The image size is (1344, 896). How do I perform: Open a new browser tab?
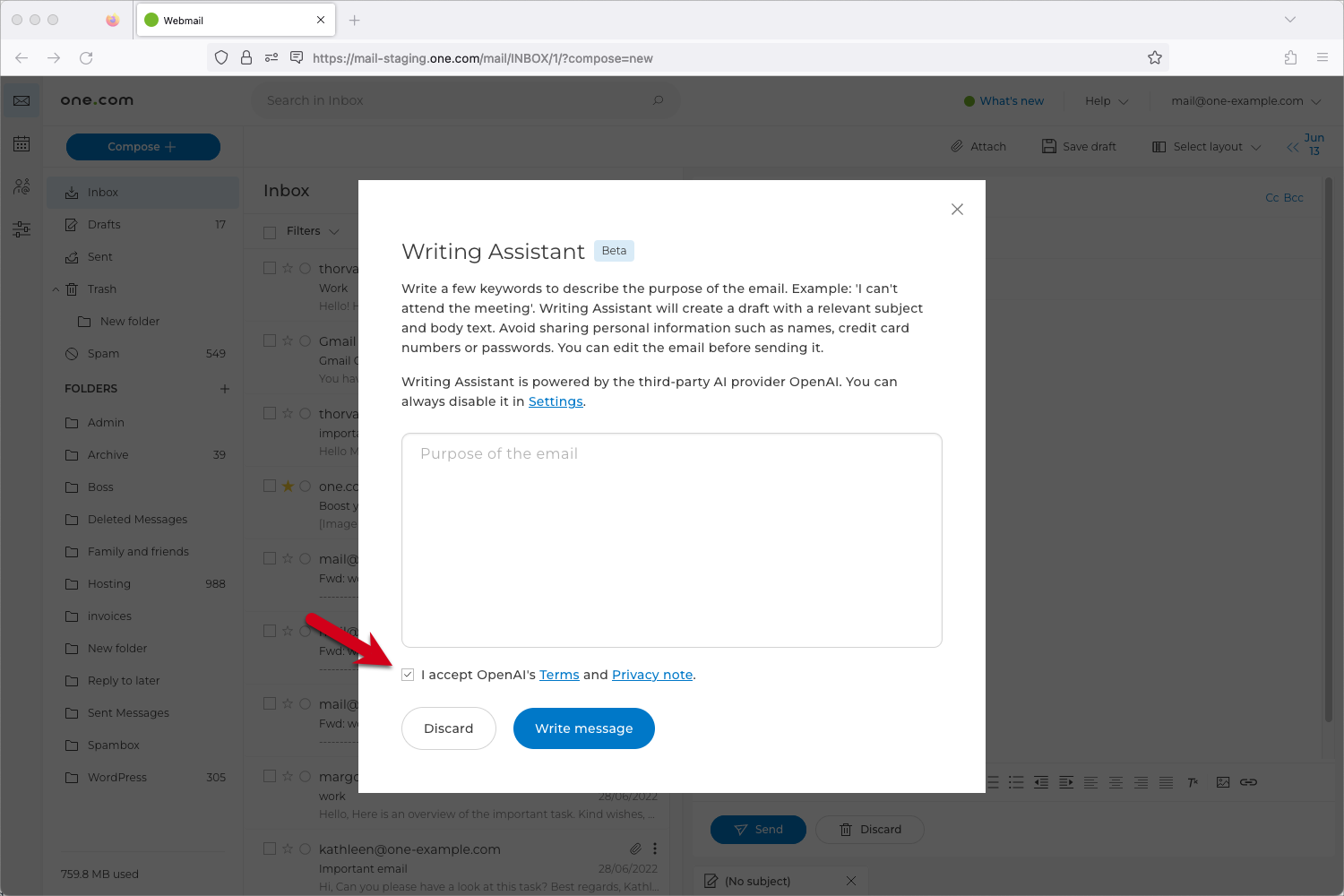coord(355,20)
